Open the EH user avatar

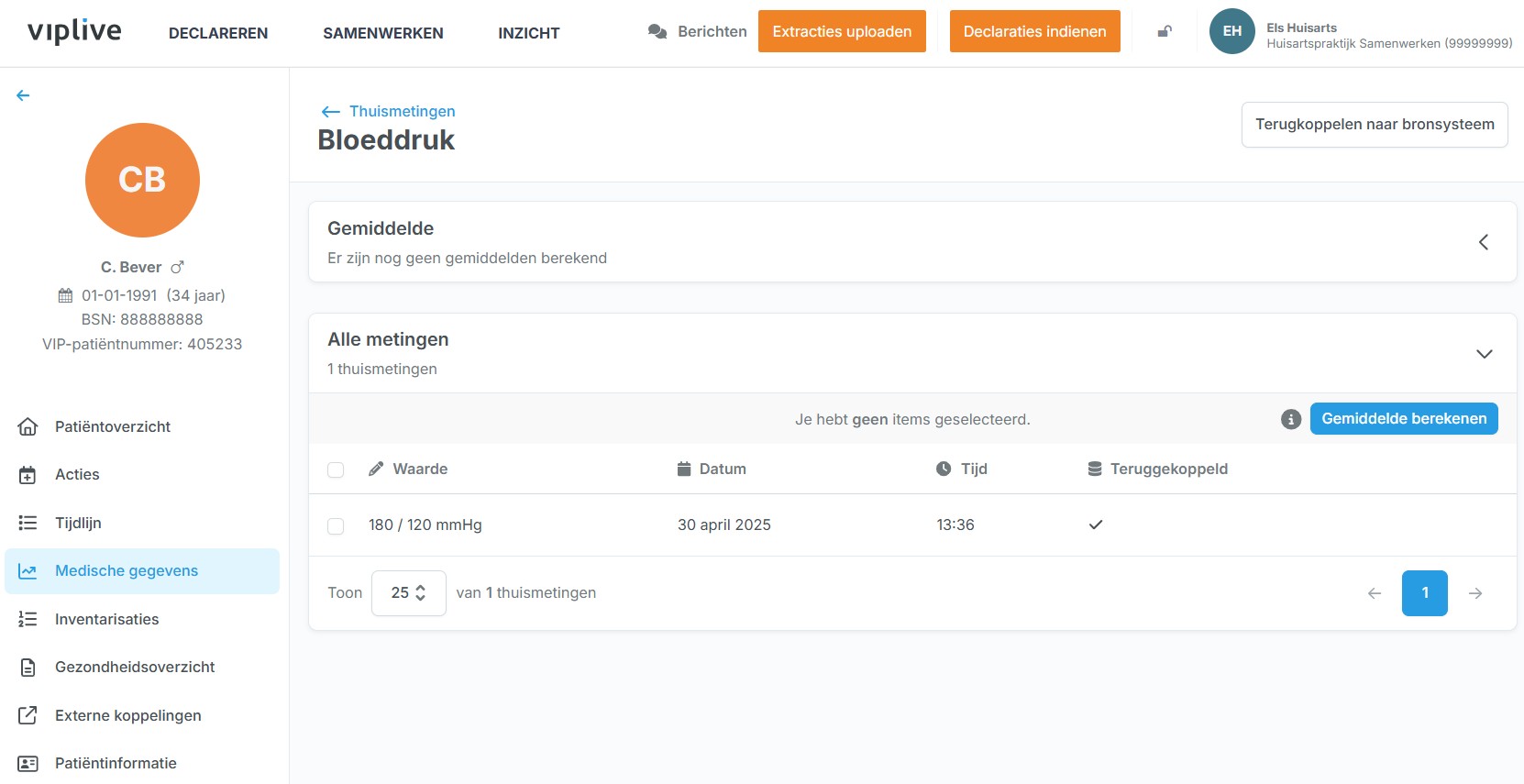coord(1232,31)
